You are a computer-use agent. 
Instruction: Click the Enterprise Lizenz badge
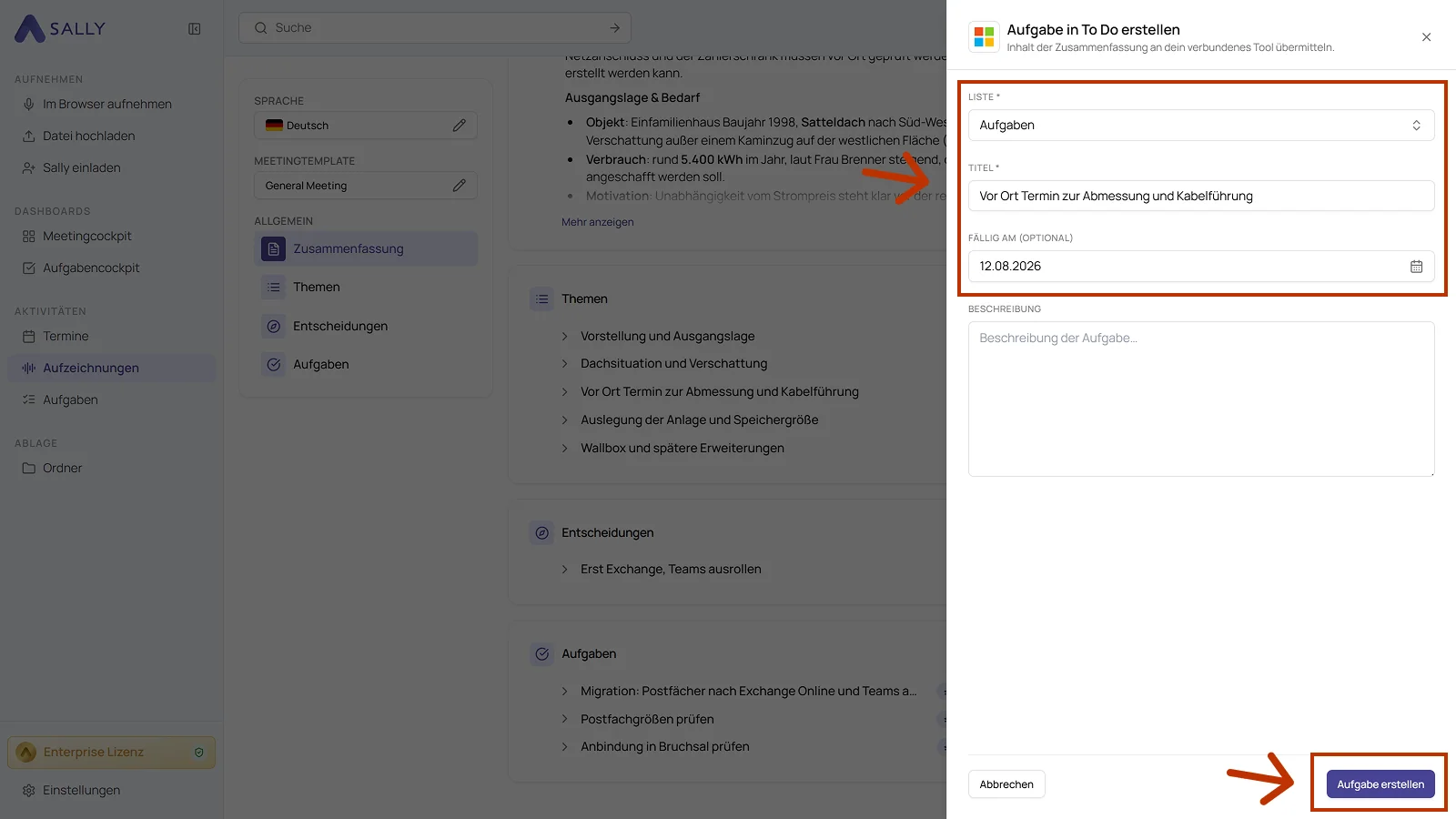(111, 753)
